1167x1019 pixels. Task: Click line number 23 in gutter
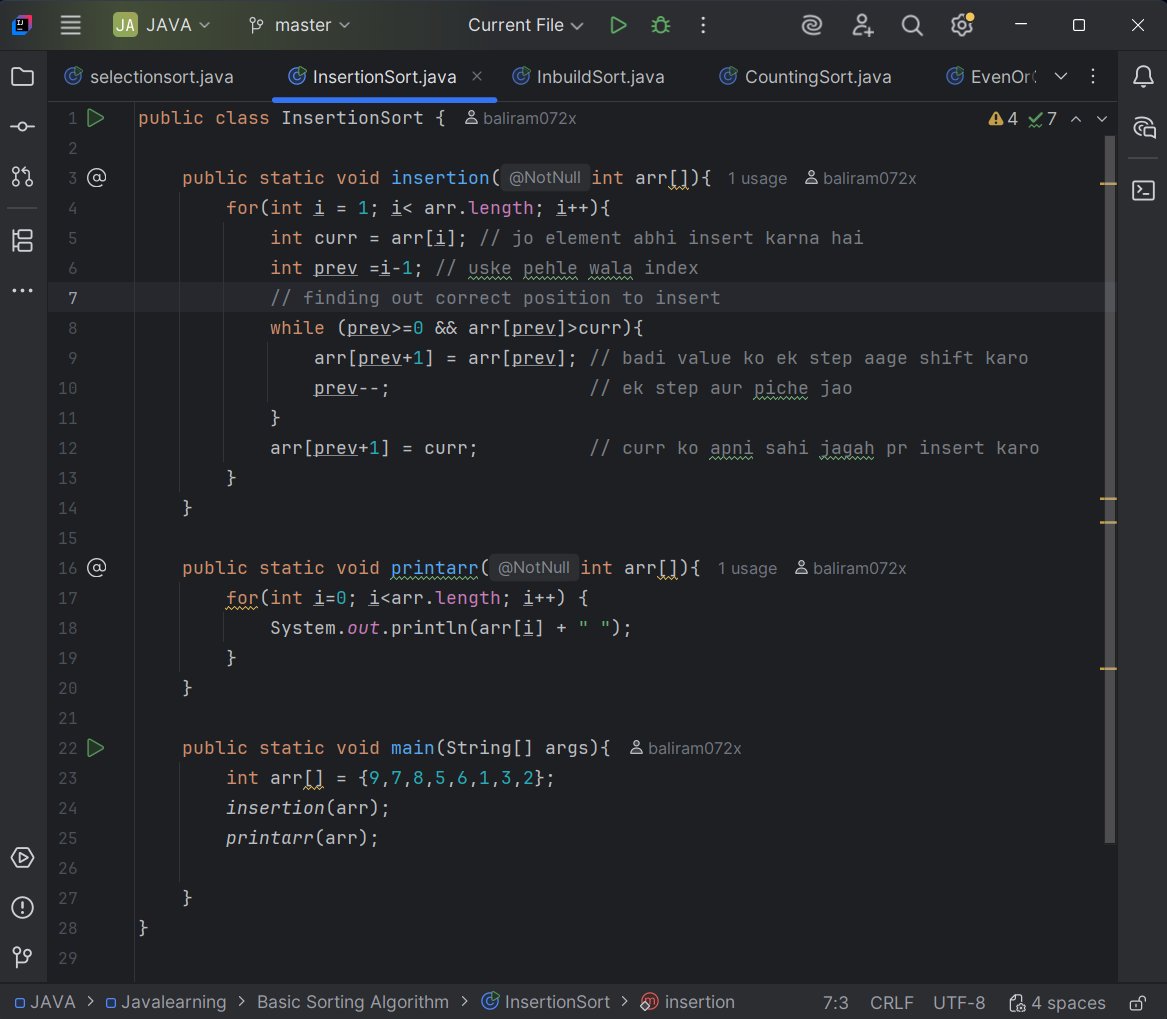pos(68,778)
